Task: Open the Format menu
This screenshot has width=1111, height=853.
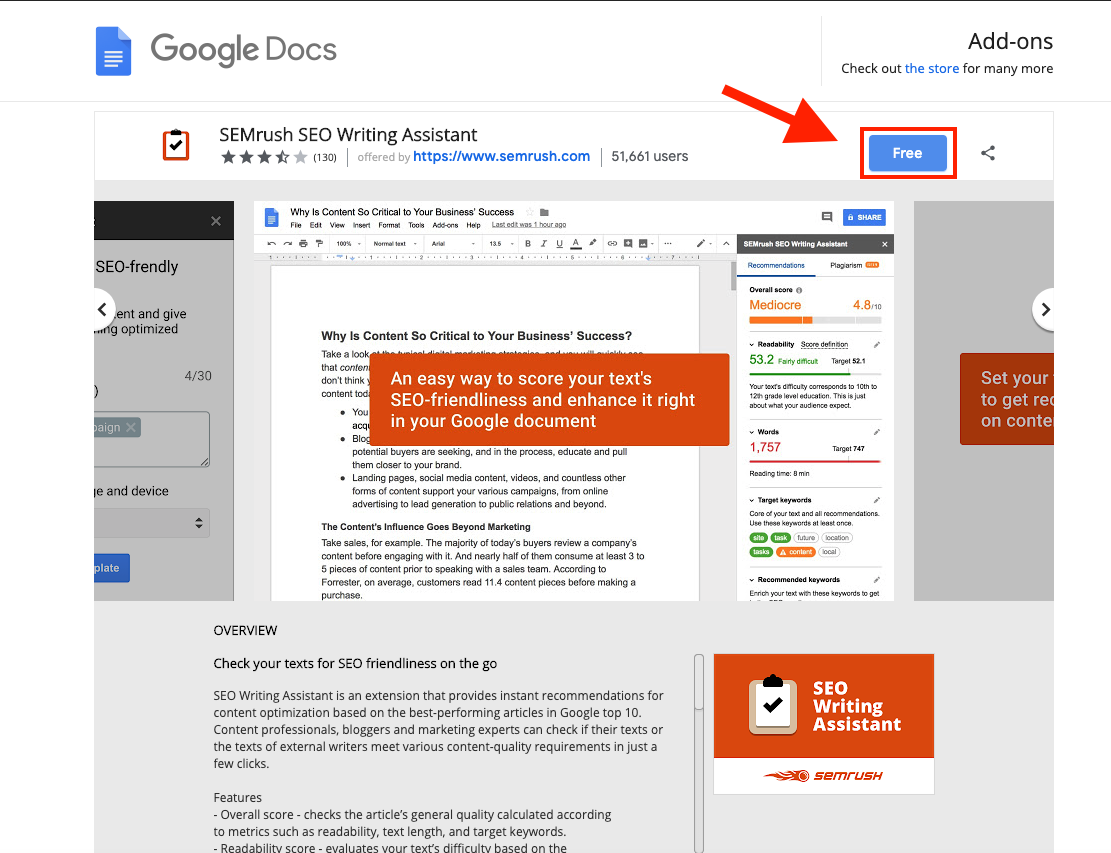Action: coord(389,225)
